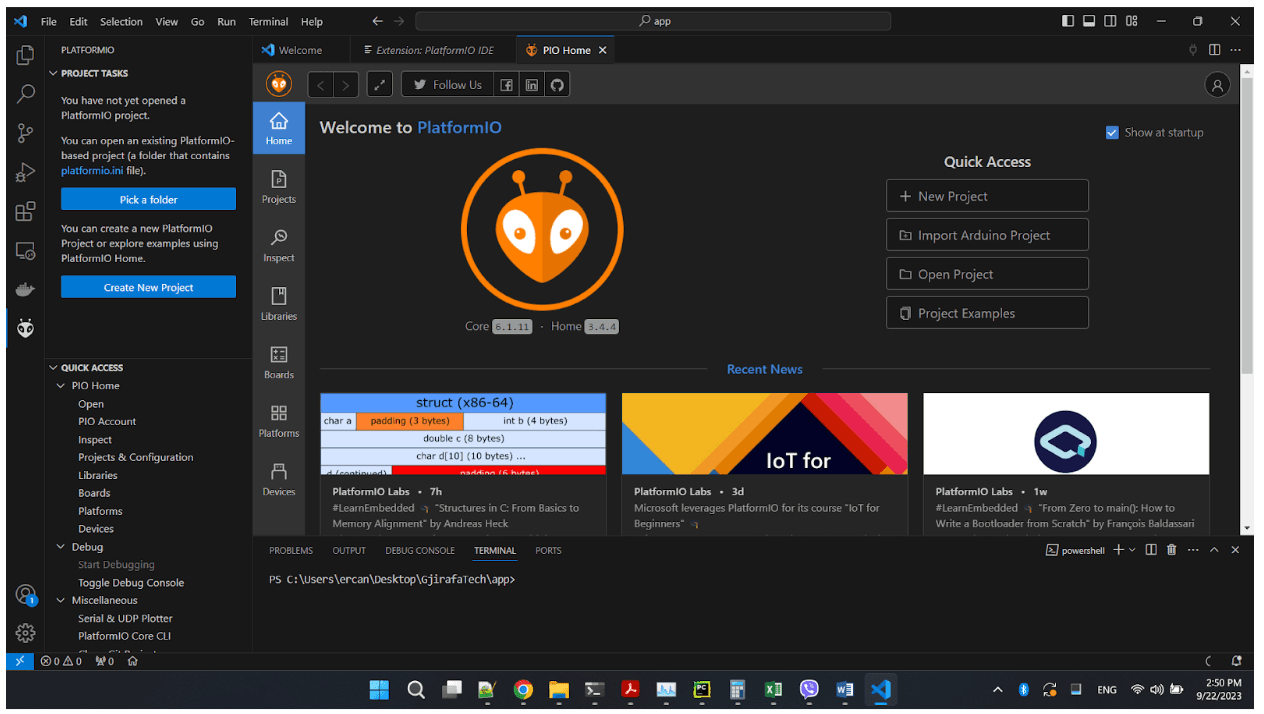Open more editor actions ellipsis

point(1236,50)
